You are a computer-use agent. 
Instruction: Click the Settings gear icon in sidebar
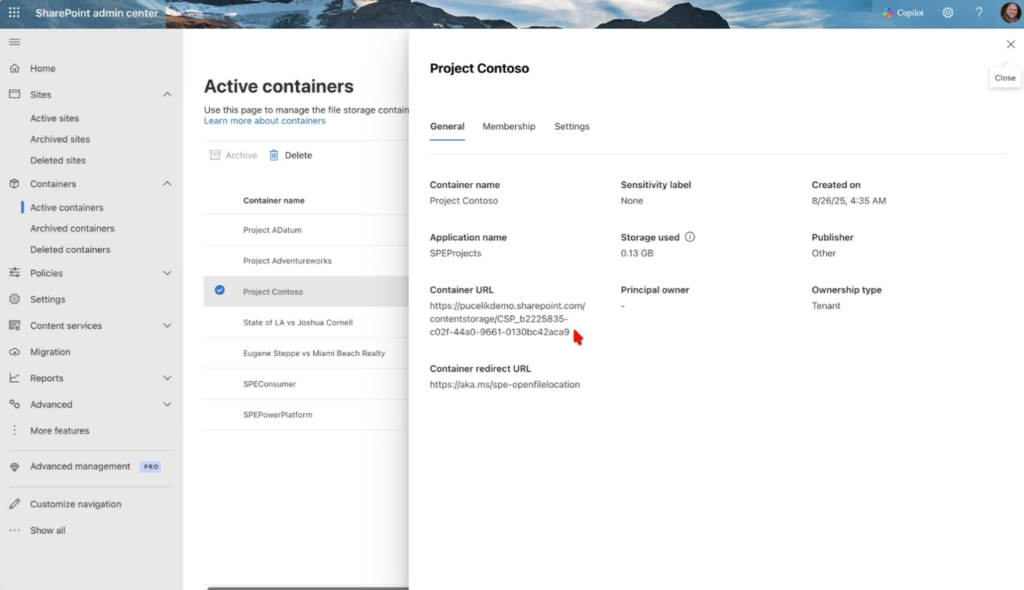[14, 299]
